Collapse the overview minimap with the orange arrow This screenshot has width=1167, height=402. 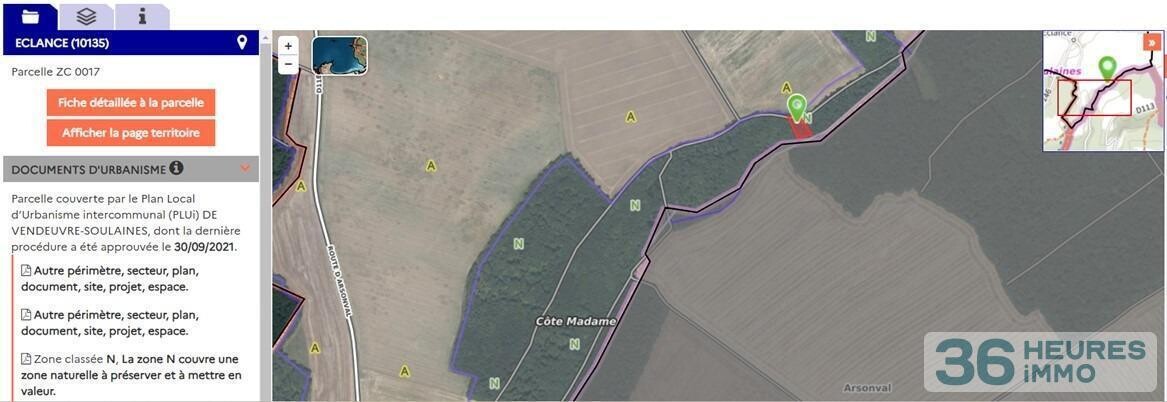(1151, 42)
